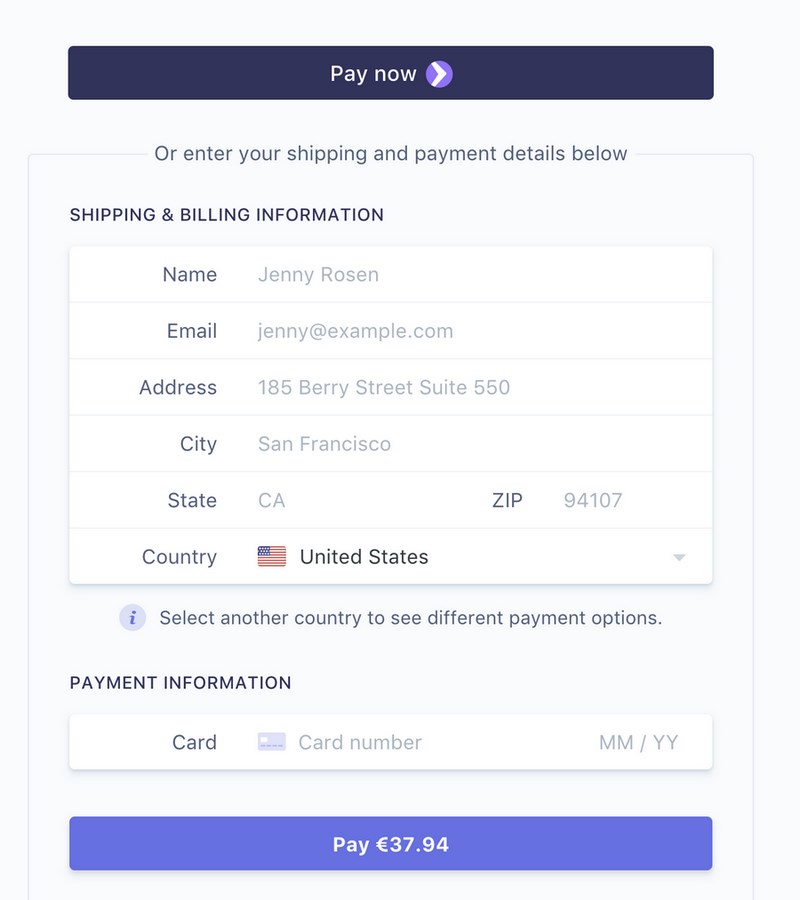Click the Card number input field
Screen dimensions: 800x900
[x=400, y=741]
